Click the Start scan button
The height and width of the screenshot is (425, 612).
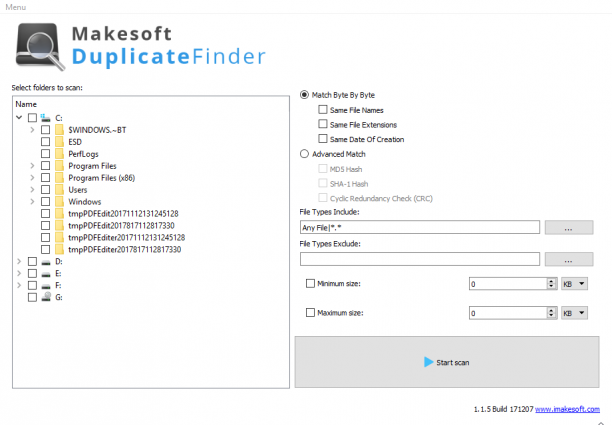pos(447,362)
